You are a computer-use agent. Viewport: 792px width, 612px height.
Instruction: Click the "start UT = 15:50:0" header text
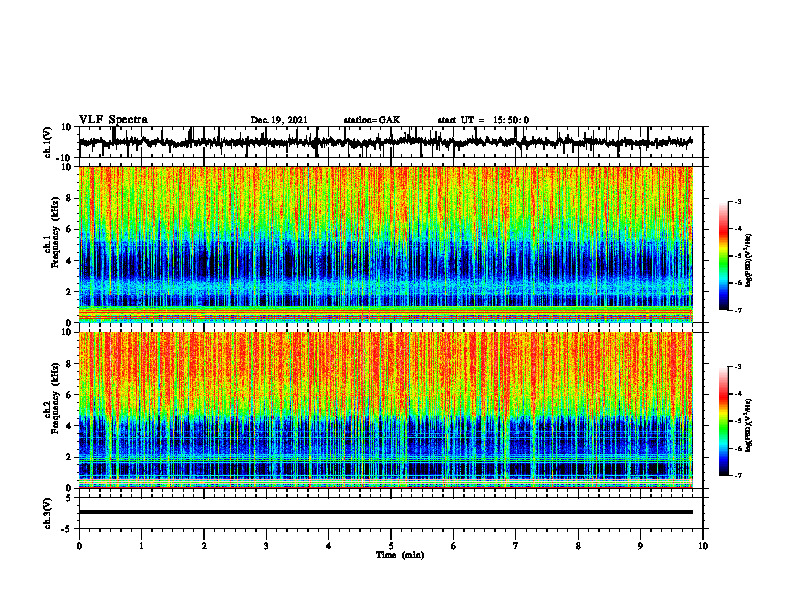tap(483, 120)
